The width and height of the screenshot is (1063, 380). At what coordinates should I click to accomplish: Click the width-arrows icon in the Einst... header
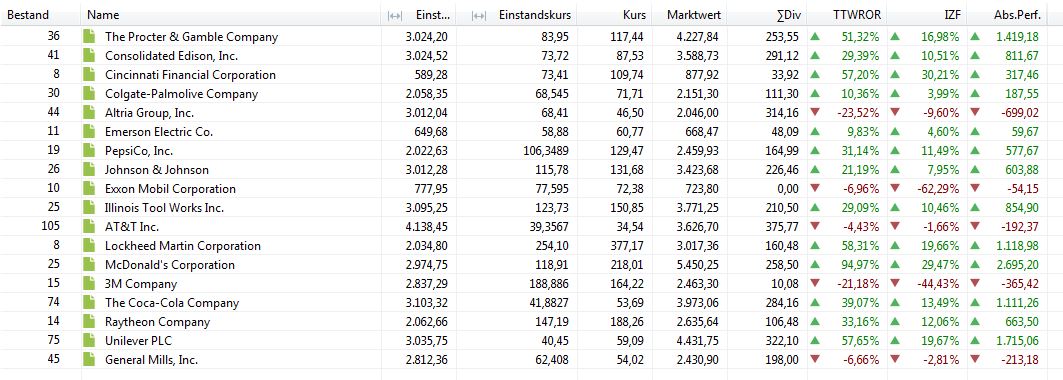coord(395,15)
